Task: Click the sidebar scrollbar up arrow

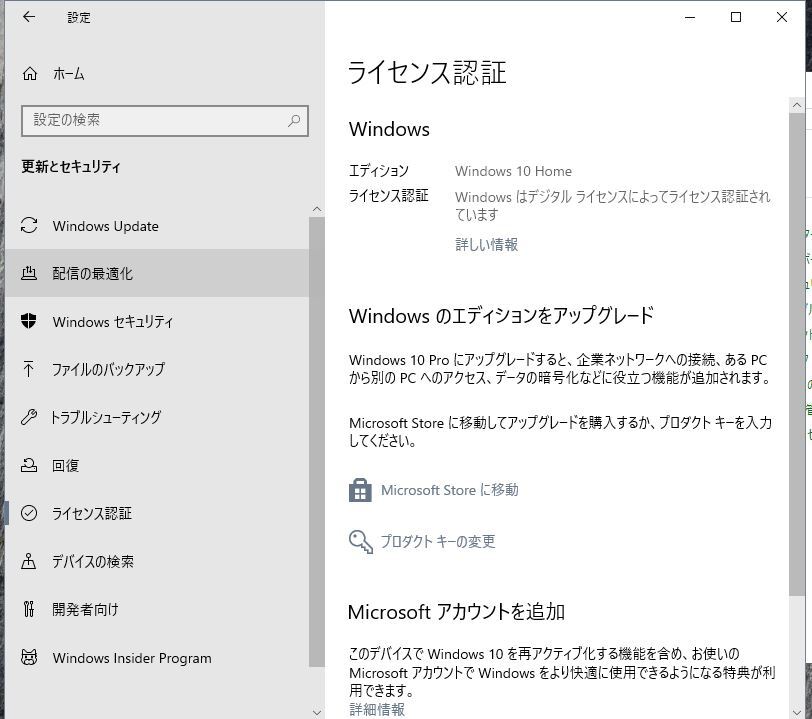Action: coord(317,208)
